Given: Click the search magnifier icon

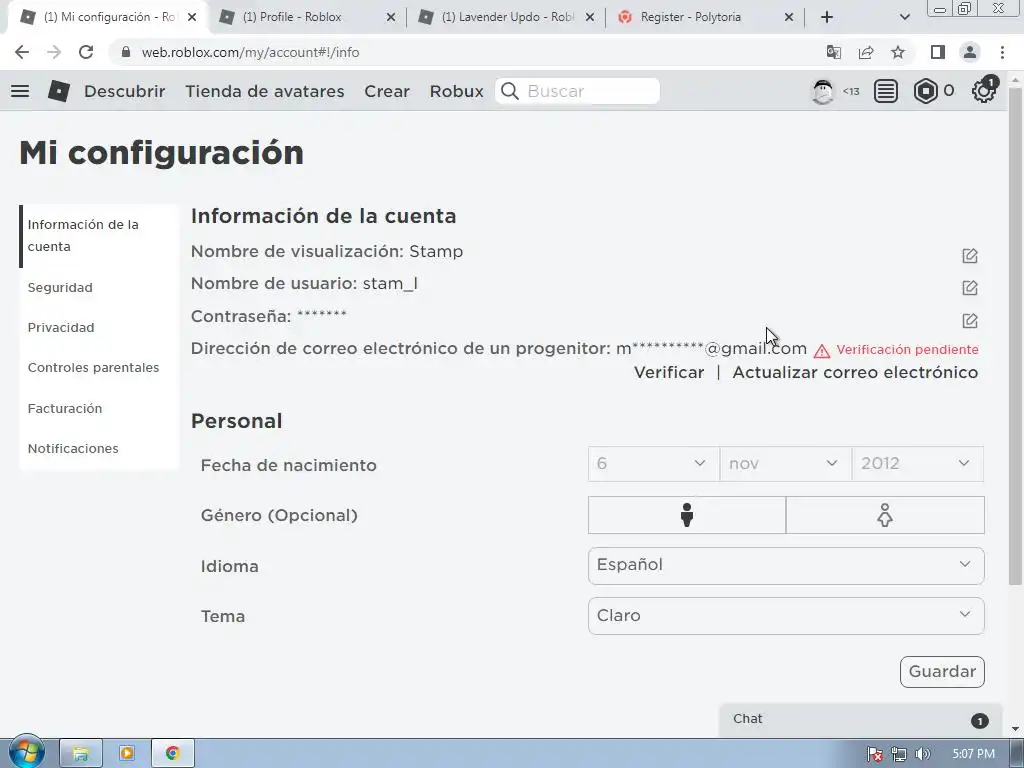Looking at the screenshot, I should (510, 91).
